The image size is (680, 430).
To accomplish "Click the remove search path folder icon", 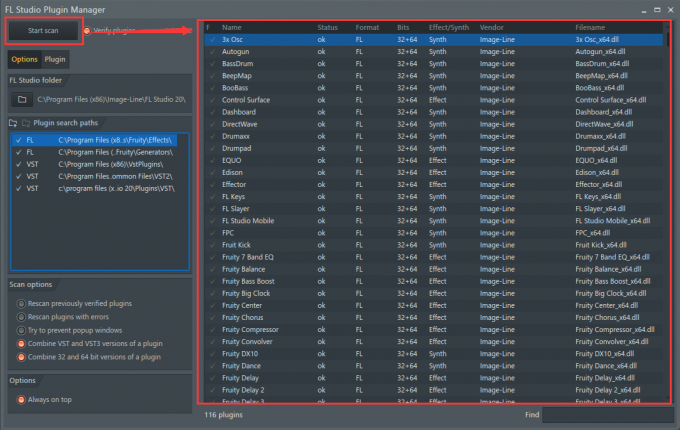I will click(26, 123).
